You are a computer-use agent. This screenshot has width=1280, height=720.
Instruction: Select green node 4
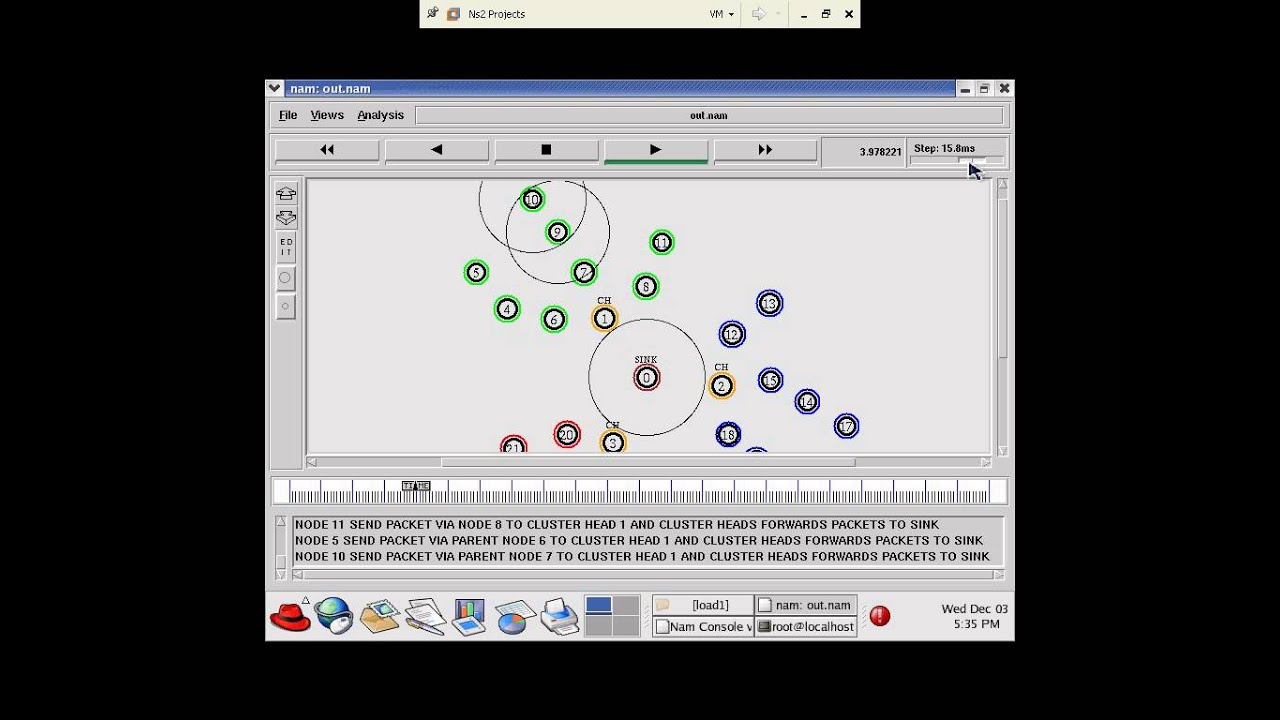coord(507,309)
